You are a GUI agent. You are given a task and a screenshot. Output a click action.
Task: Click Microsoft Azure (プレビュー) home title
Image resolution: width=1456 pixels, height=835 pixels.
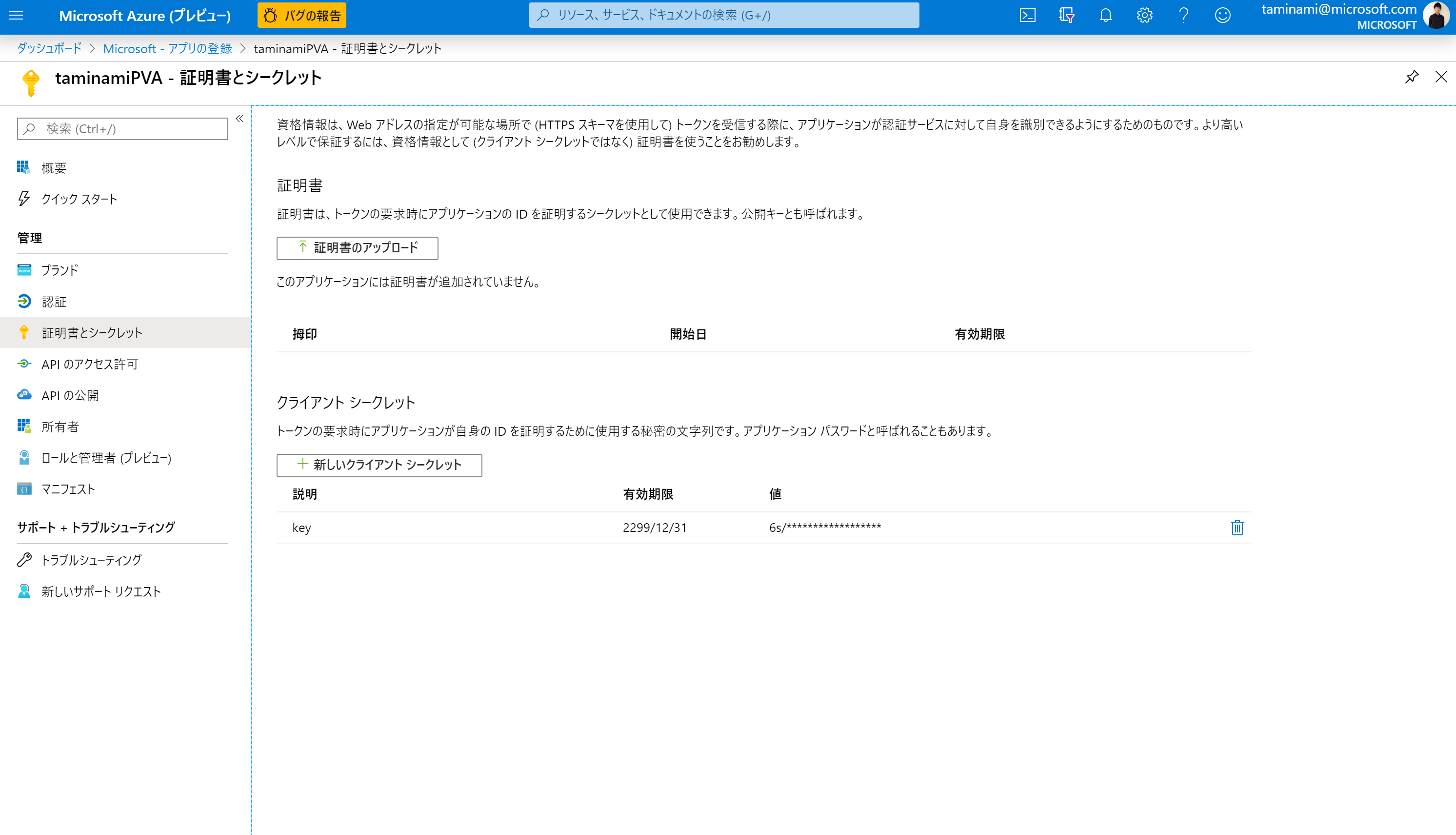(x=145, y=16)
